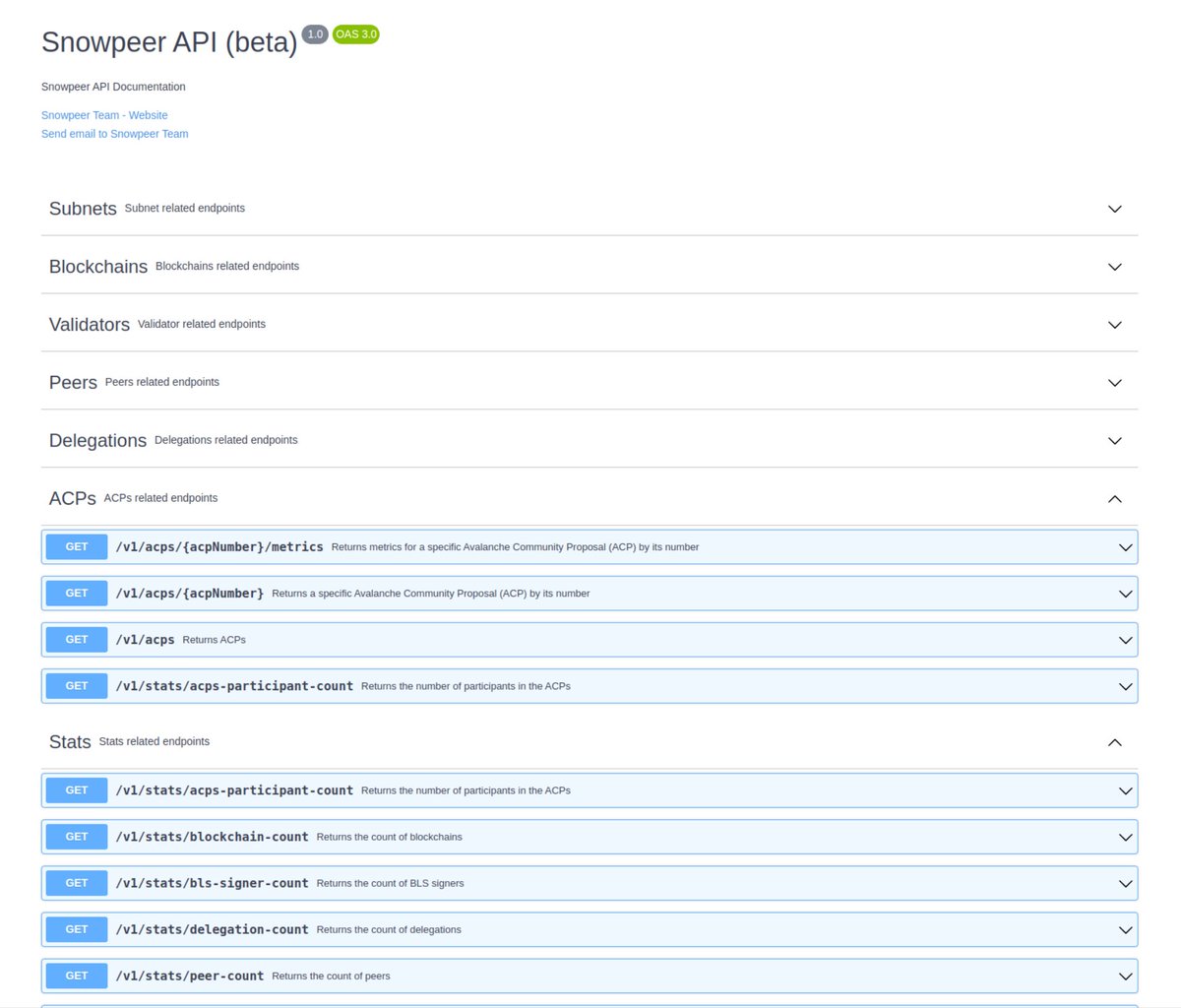1181x1008 pixels.
Task: Click /v1/stats/acps-participant-count path in ACPs section
Action: pyautogui.click(x=234, y=686)
